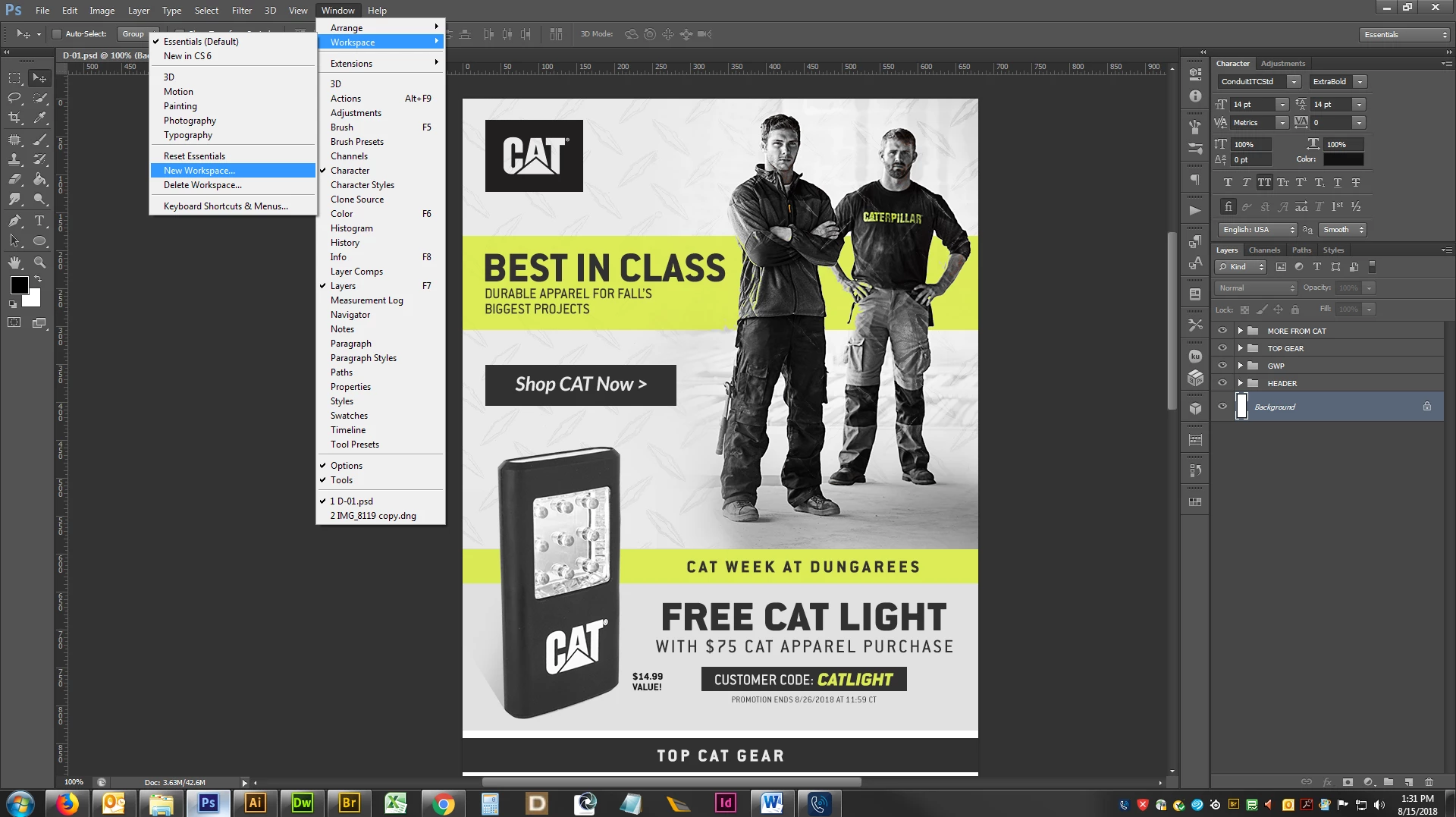Open the ConduitITCStd font family dropdown

tap(1294, 82)
